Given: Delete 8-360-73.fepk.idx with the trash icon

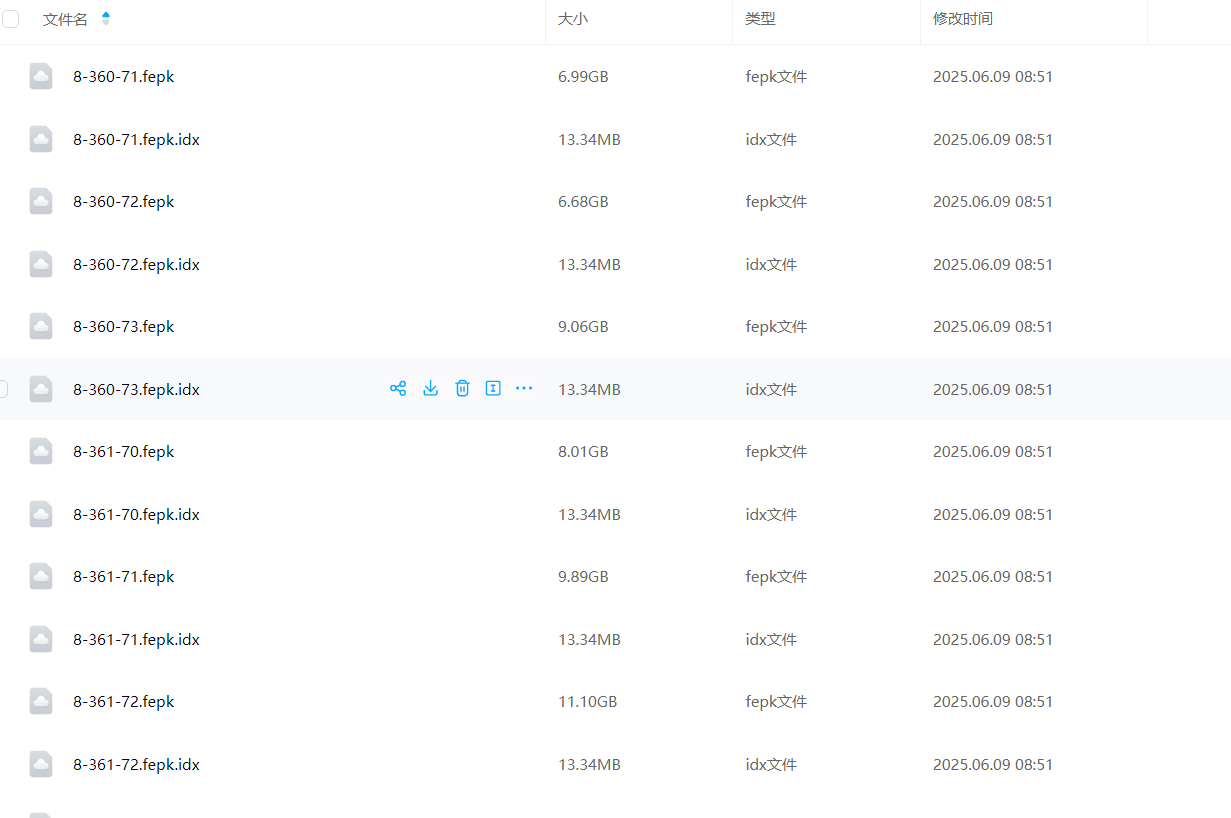Looking at the screenshot, I should point(462,388).
